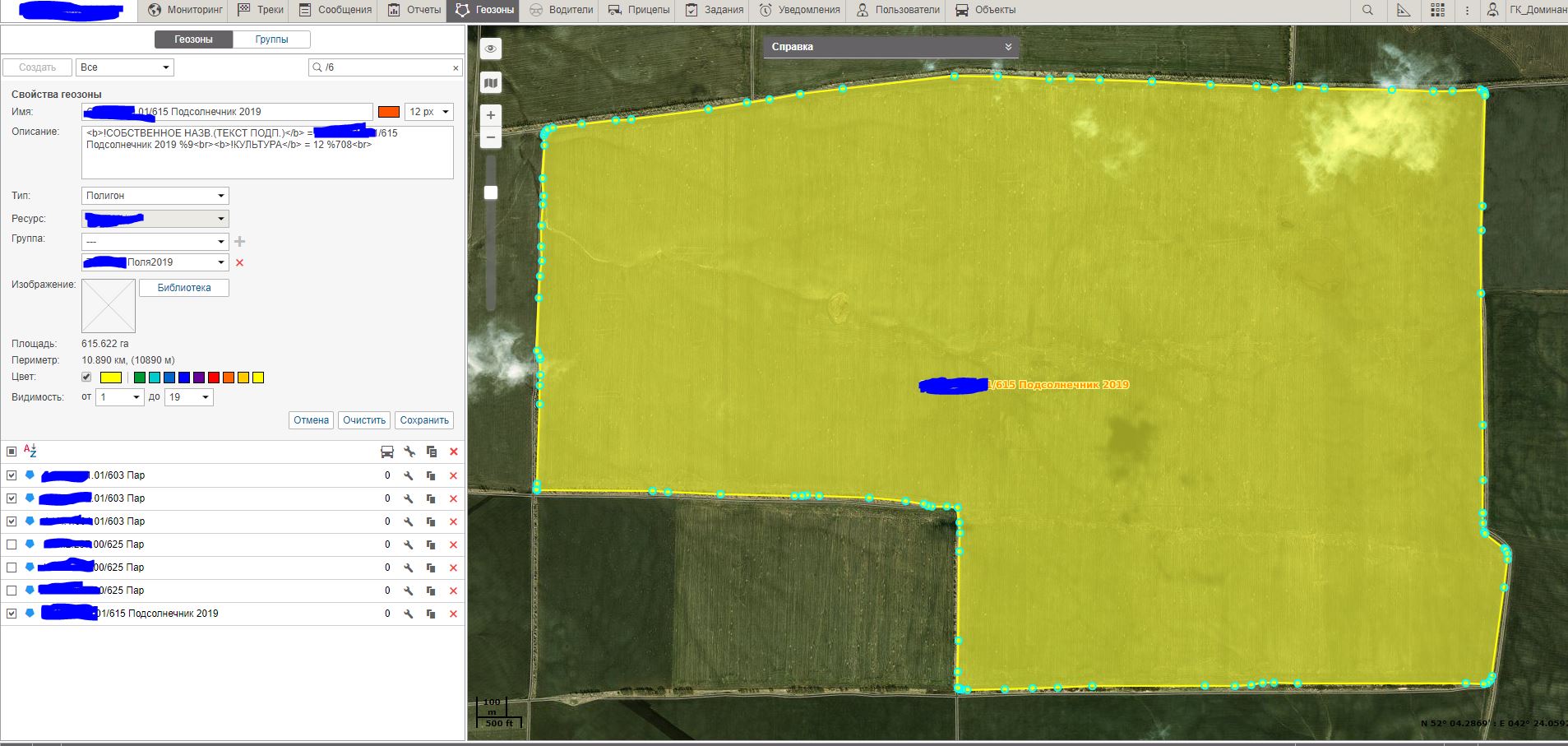Screen dimensions: 1568x746
Task: Open the map layers selection icon
Action: coord(491,83)
